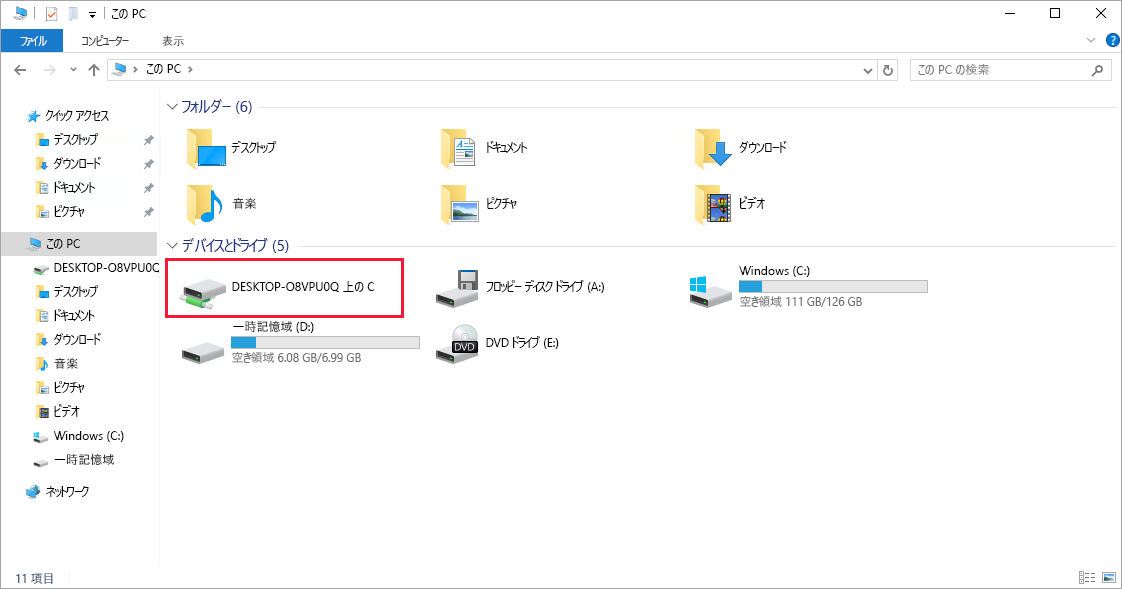The width and height of the screenshot is (1122, 589).
Task: Open the ファイル ribbon tab
Action: [x=32, y=41]
